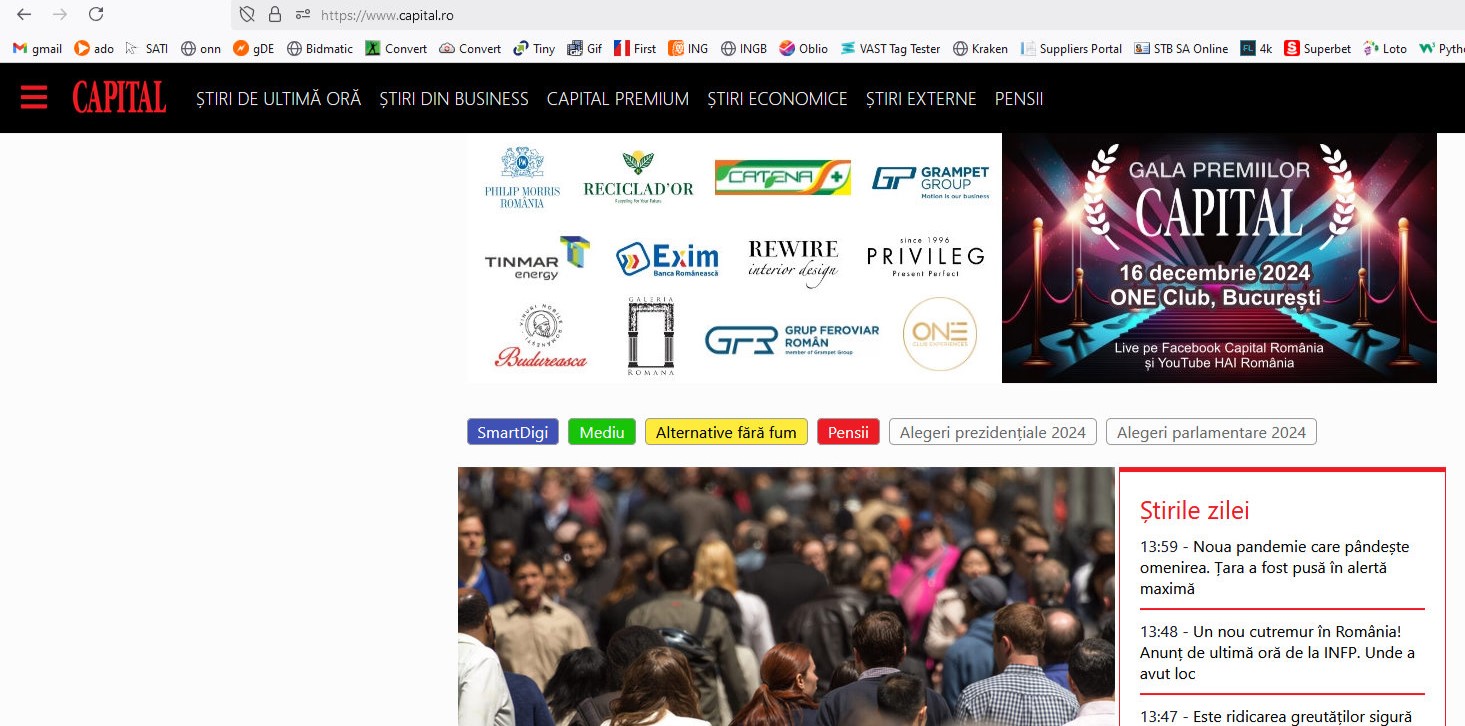Open PENSII navigation item
The width and height of the screenshot is (1465, 726).
tap(1019, 99)
